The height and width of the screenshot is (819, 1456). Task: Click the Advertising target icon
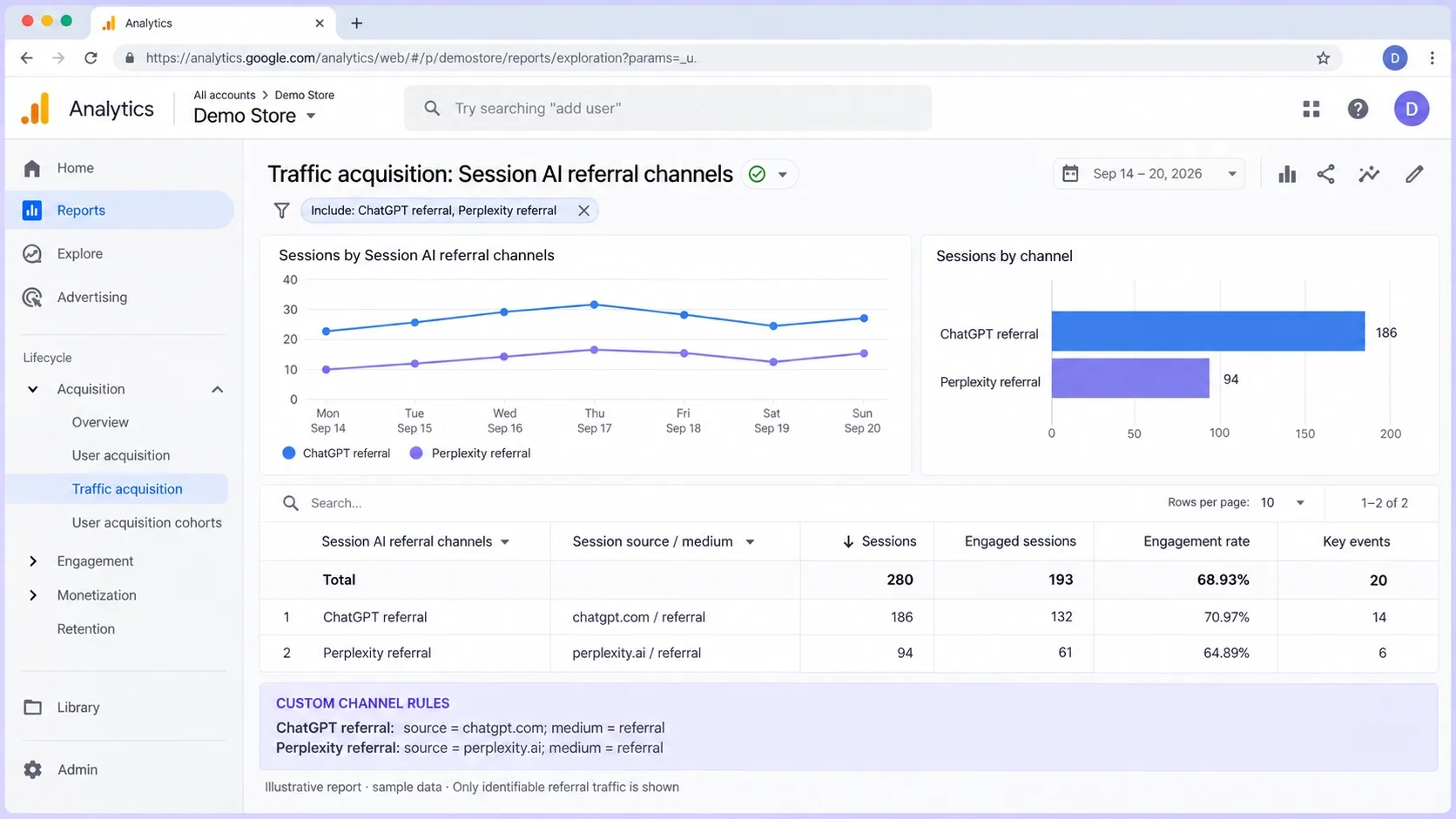(x=32, y=298)
